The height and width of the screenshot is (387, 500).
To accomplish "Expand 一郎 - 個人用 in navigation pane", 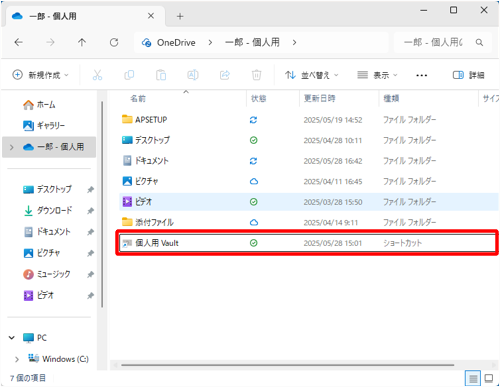I will 12,147.
